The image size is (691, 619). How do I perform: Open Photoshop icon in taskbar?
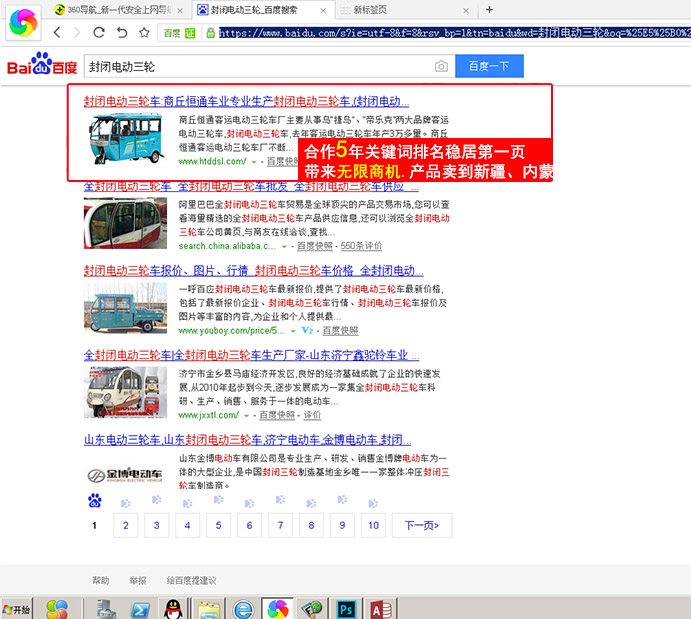click(x=346, y=610)
